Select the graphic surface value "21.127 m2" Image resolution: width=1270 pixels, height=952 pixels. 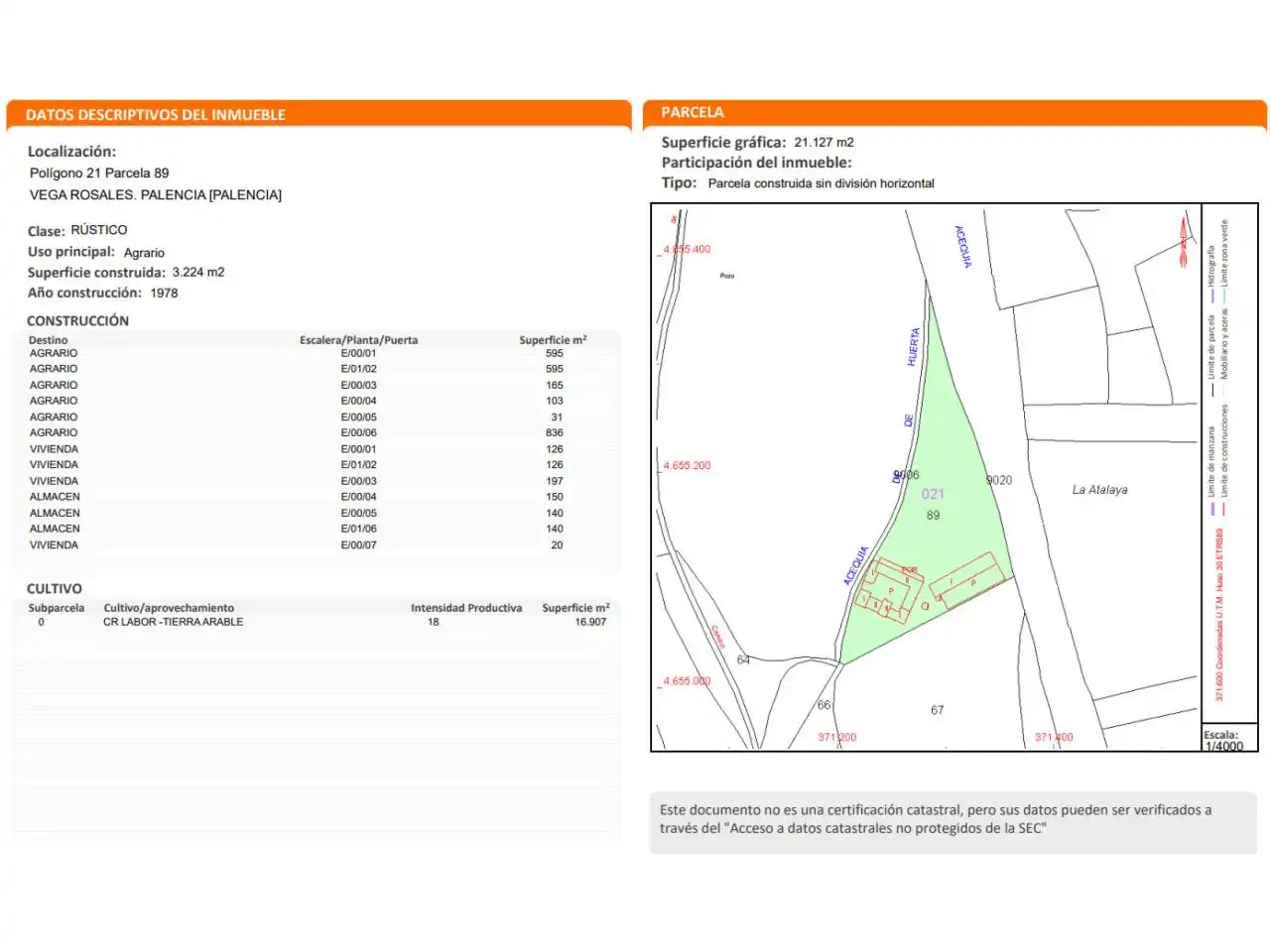pos(824,142)
